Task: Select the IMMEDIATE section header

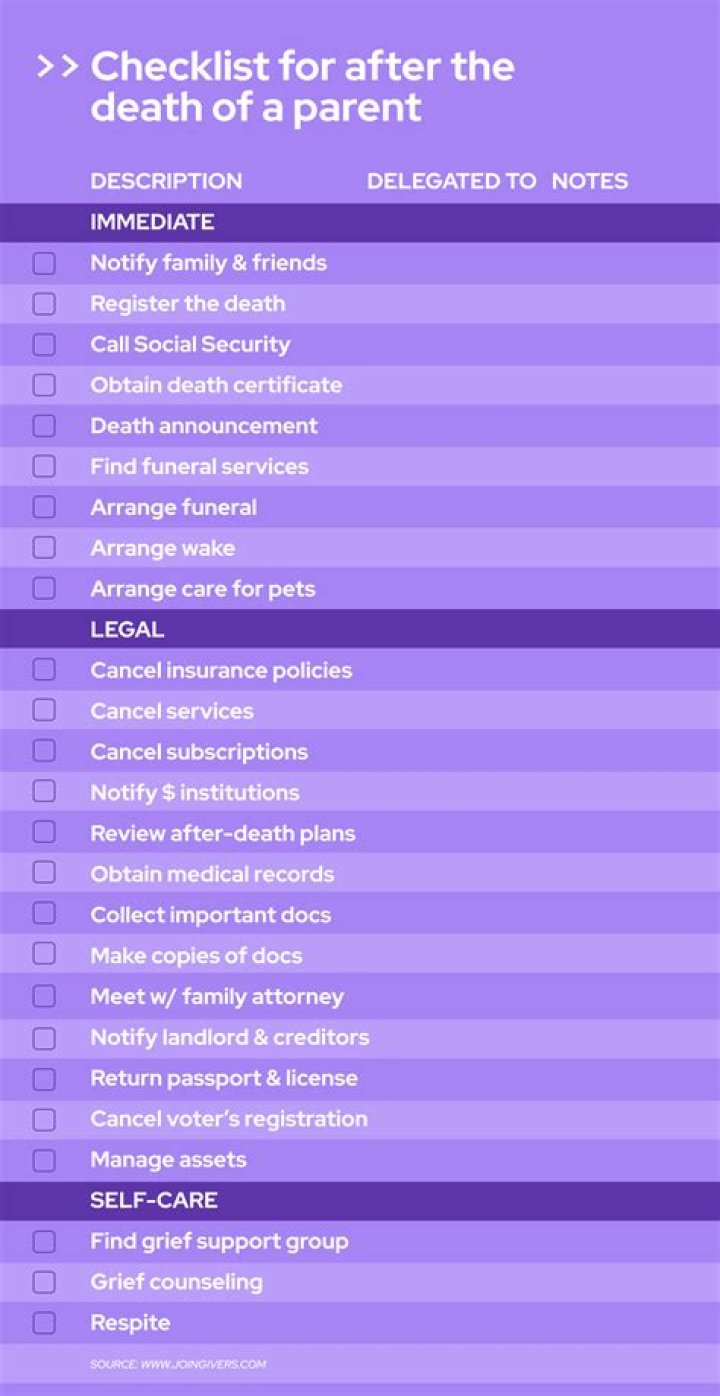Action: 152,222
